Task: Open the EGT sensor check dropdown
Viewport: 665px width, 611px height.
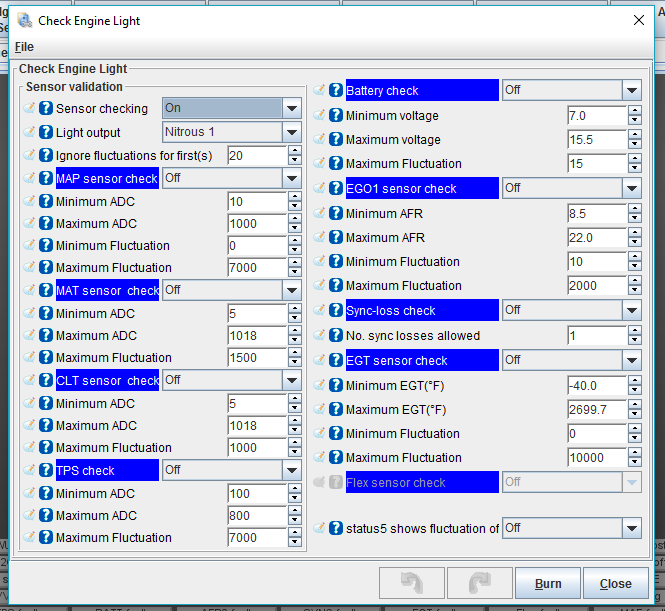Action: 632,360
